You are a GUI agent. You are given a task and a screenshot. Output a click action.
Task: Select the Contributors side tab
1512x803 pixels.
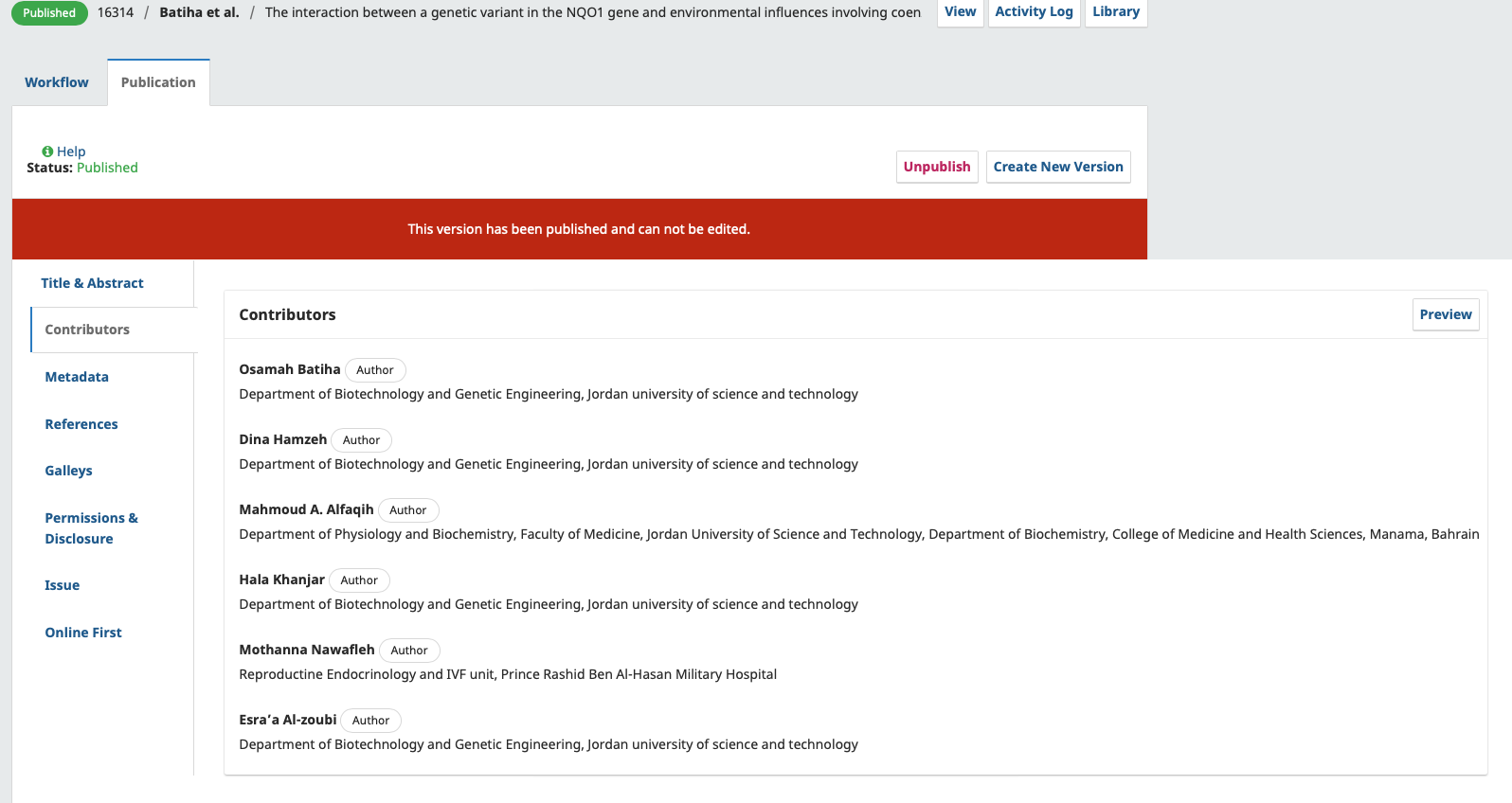[x=87, y=330]
